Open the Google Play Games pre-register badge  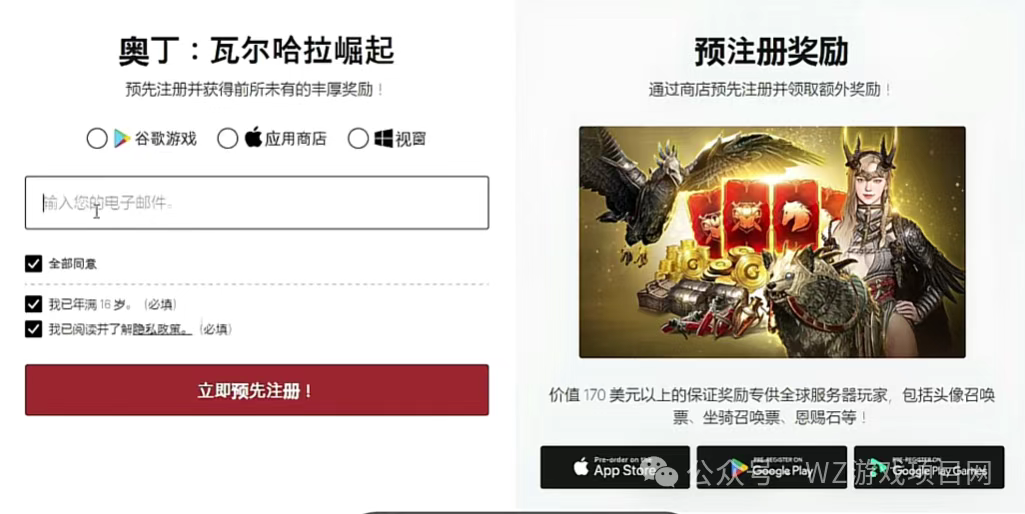[929, 467]
